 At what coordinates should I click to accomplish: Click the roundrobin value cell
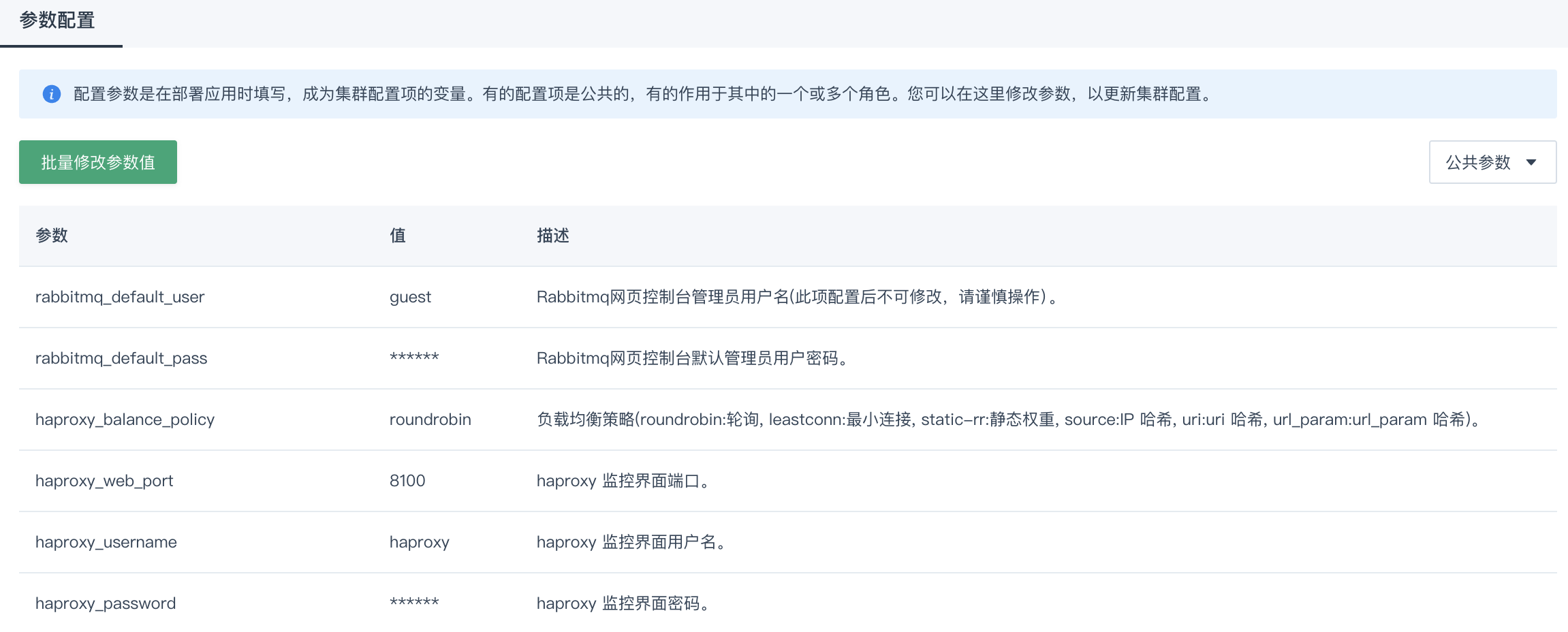pyautogui.click(x=430, y=420)
